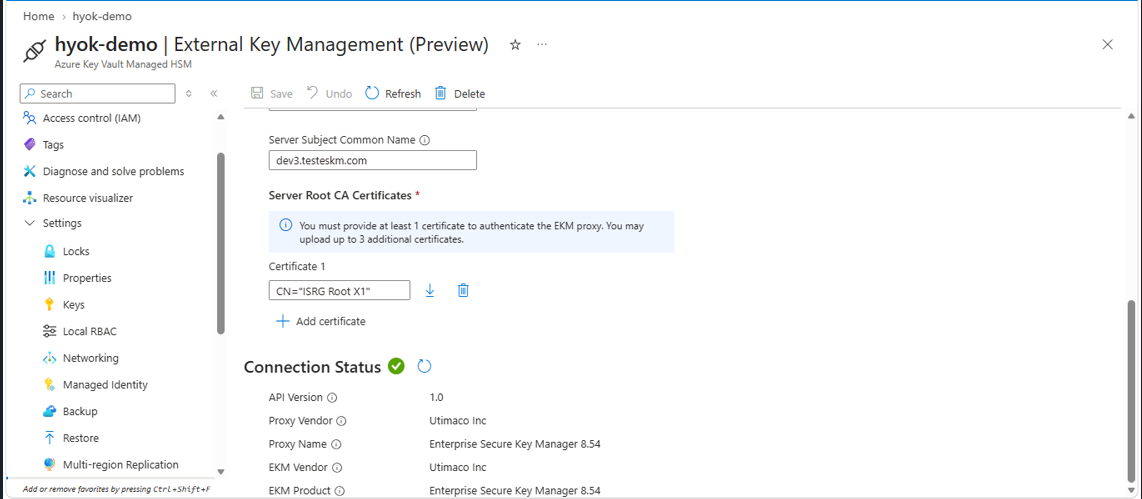1142x499 pixels.
Task: Click the green Connection Status checkmark
Action: point(396,366)
